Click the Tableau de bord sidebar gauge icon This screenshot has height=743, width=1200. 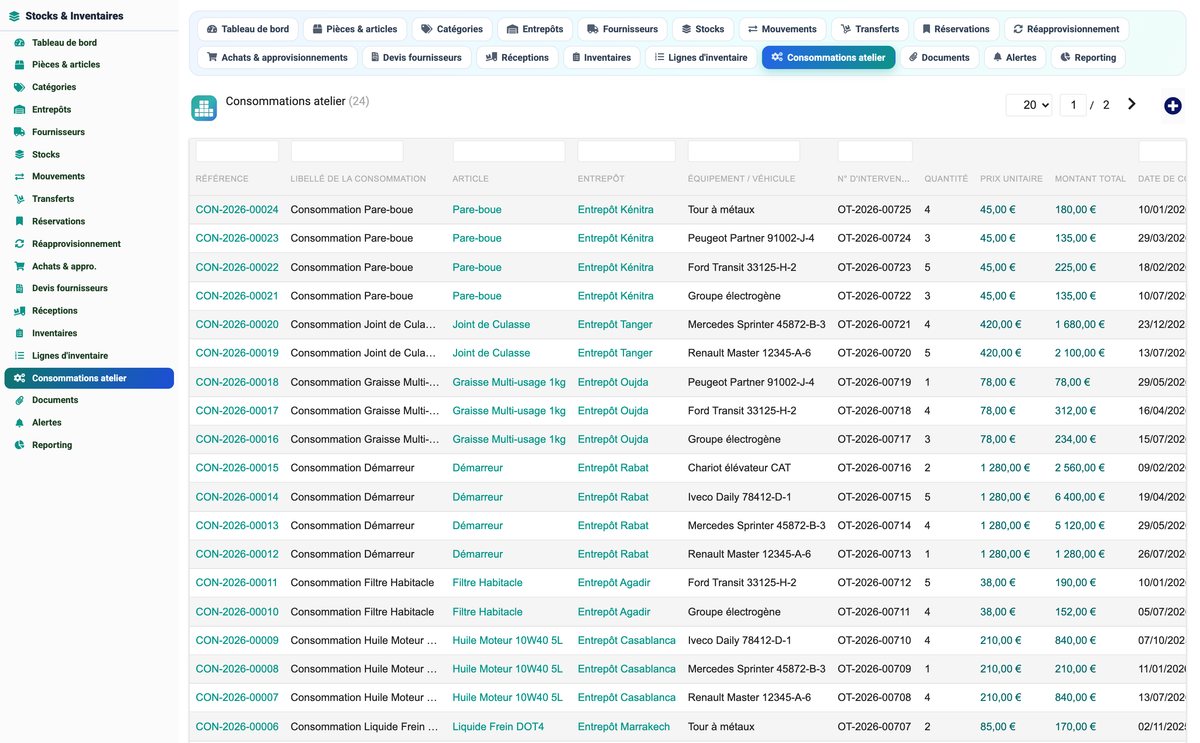19,43
